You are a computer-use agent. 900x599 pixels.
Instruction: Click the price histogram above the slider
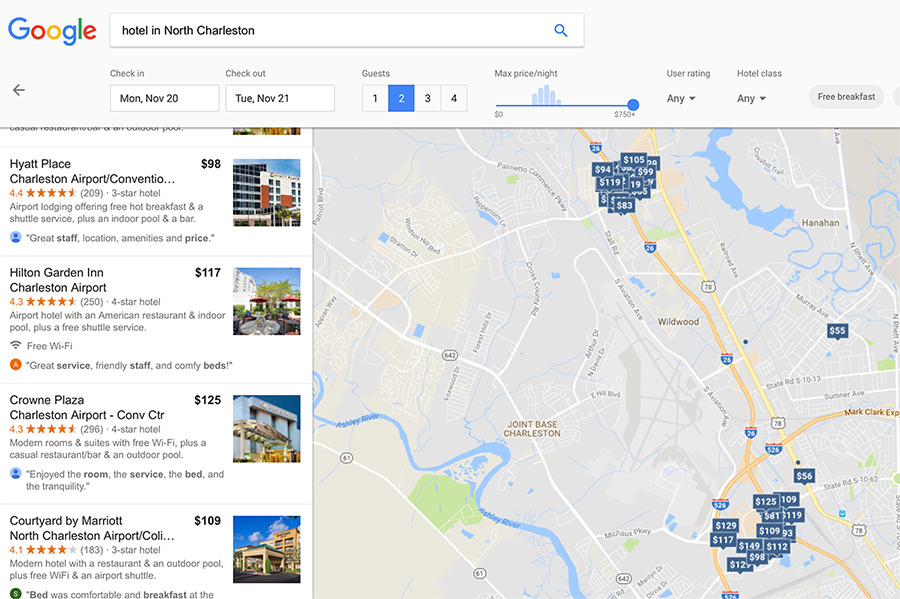546,95
